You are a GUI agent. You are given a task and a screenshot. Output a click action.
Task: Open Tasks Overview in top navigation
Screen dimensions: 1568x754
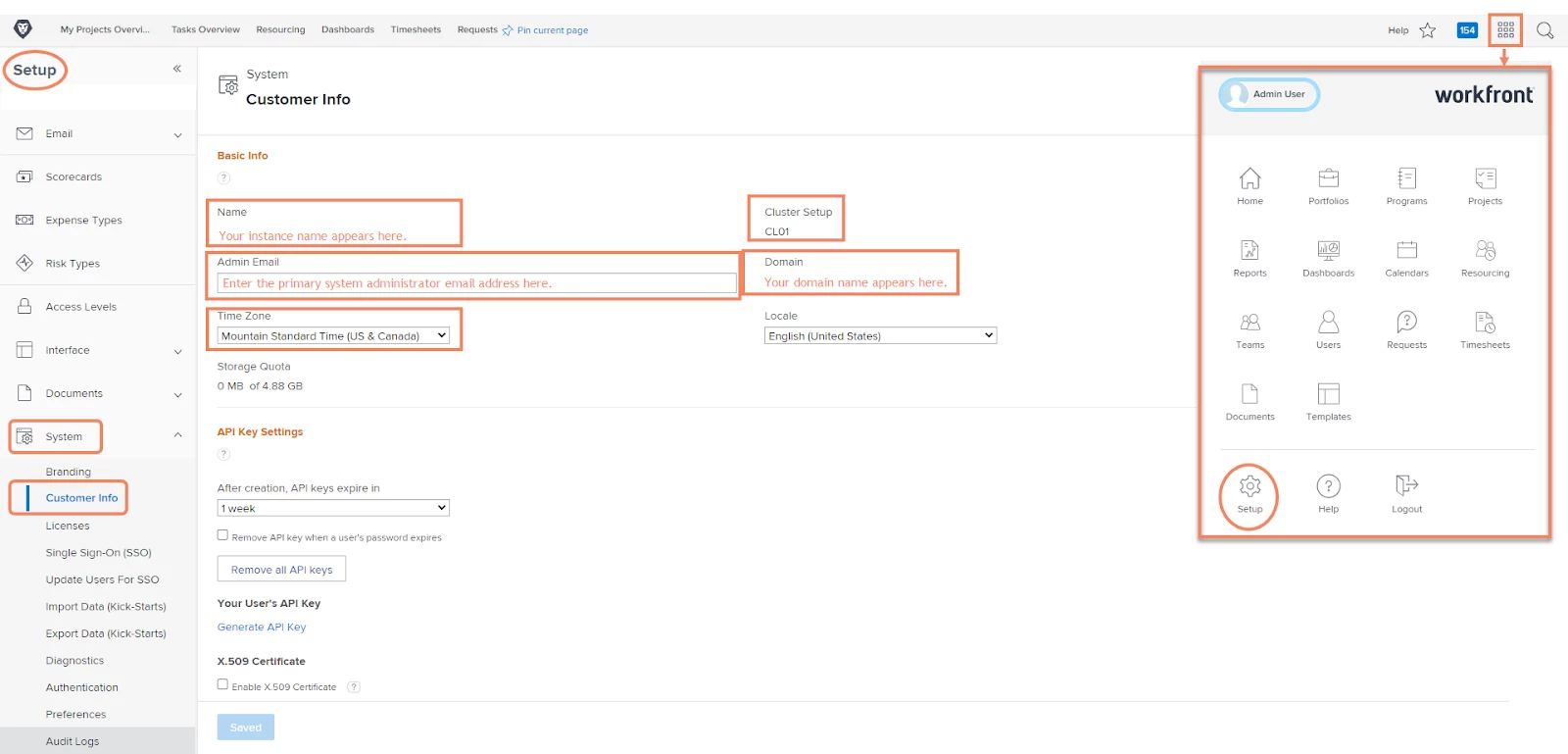(206, 29)
